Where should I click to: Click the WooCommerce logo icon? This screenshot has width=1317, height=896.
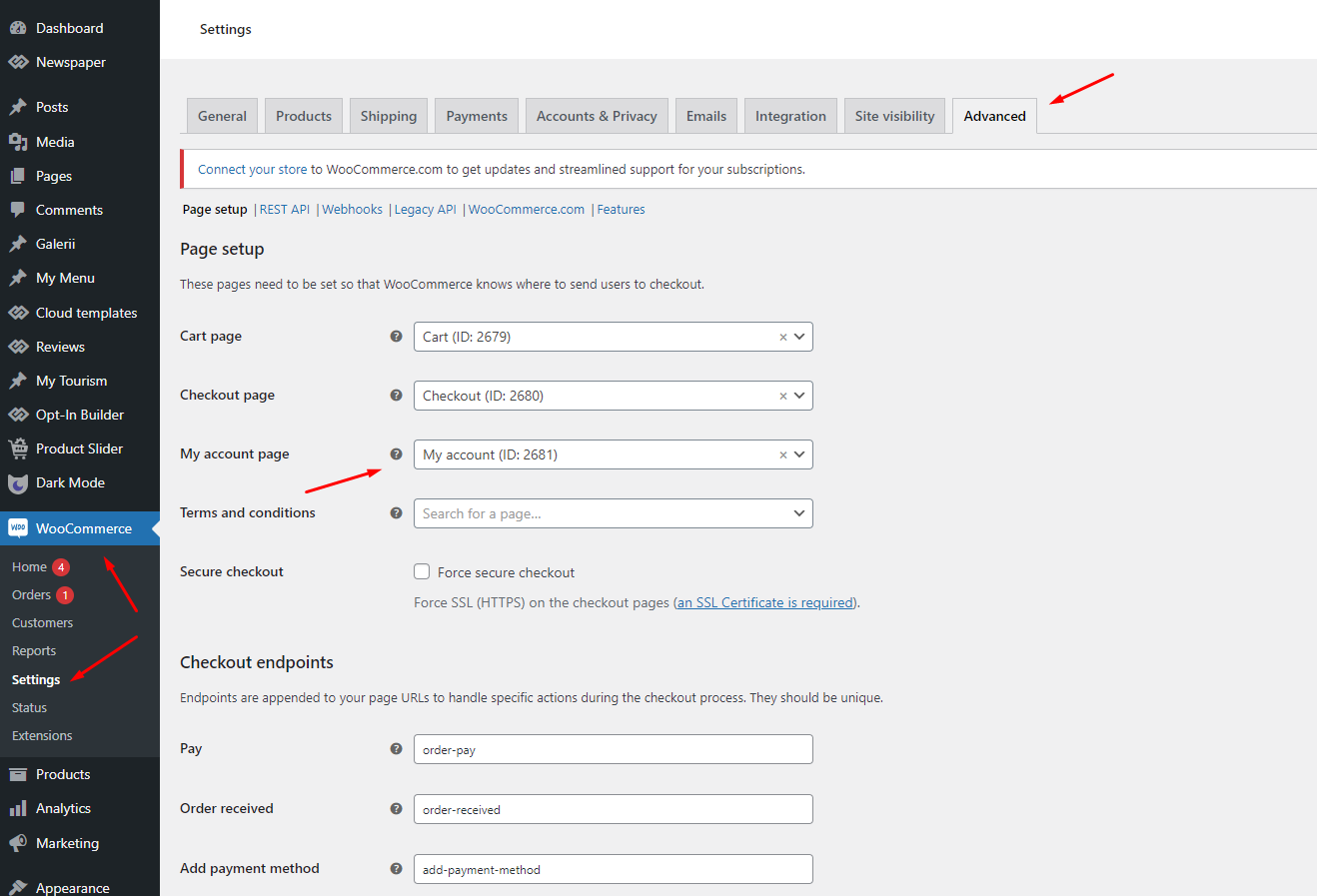tap(18, 528)
